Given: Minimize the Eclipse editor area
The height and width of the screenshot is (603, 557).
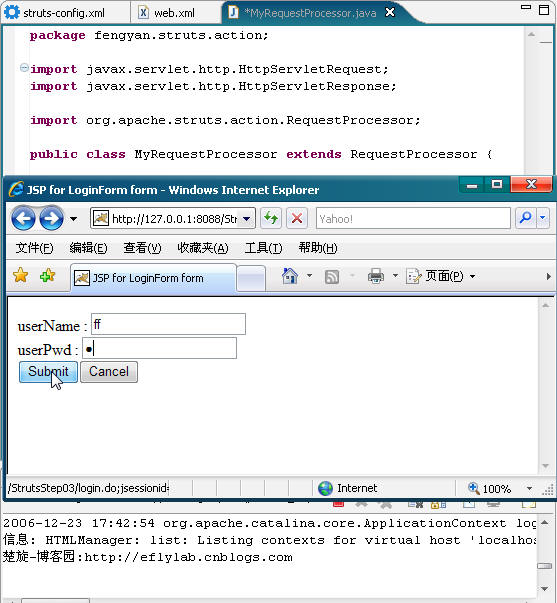Looking at the screenshot, I should 526,7.
